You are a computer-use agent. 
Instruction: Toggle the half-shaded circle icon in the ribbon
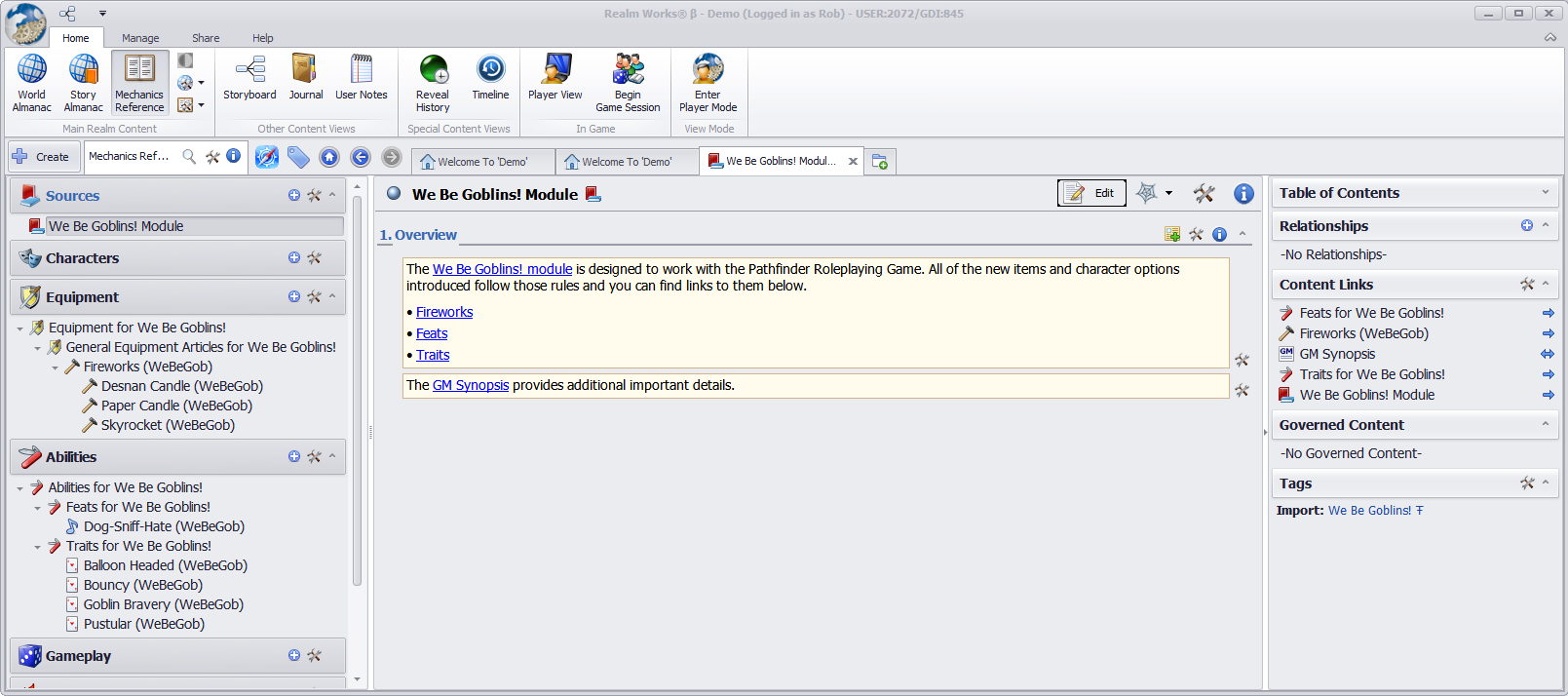[x=185, y=60]
